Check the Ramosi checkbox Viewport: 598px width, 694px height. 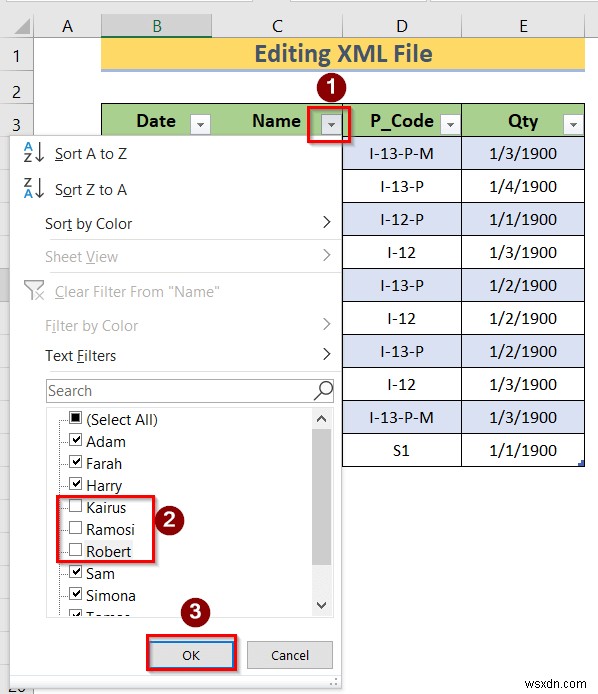pyautogui.click(x=76, y=528)
